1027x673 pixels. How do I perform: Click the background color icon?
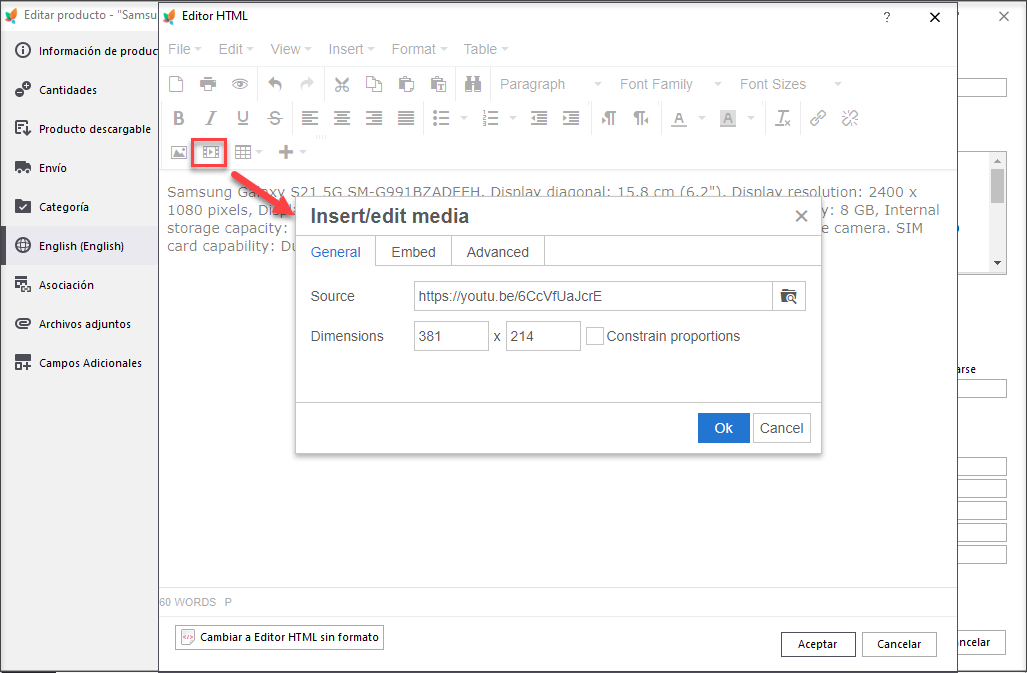(728, 118)
